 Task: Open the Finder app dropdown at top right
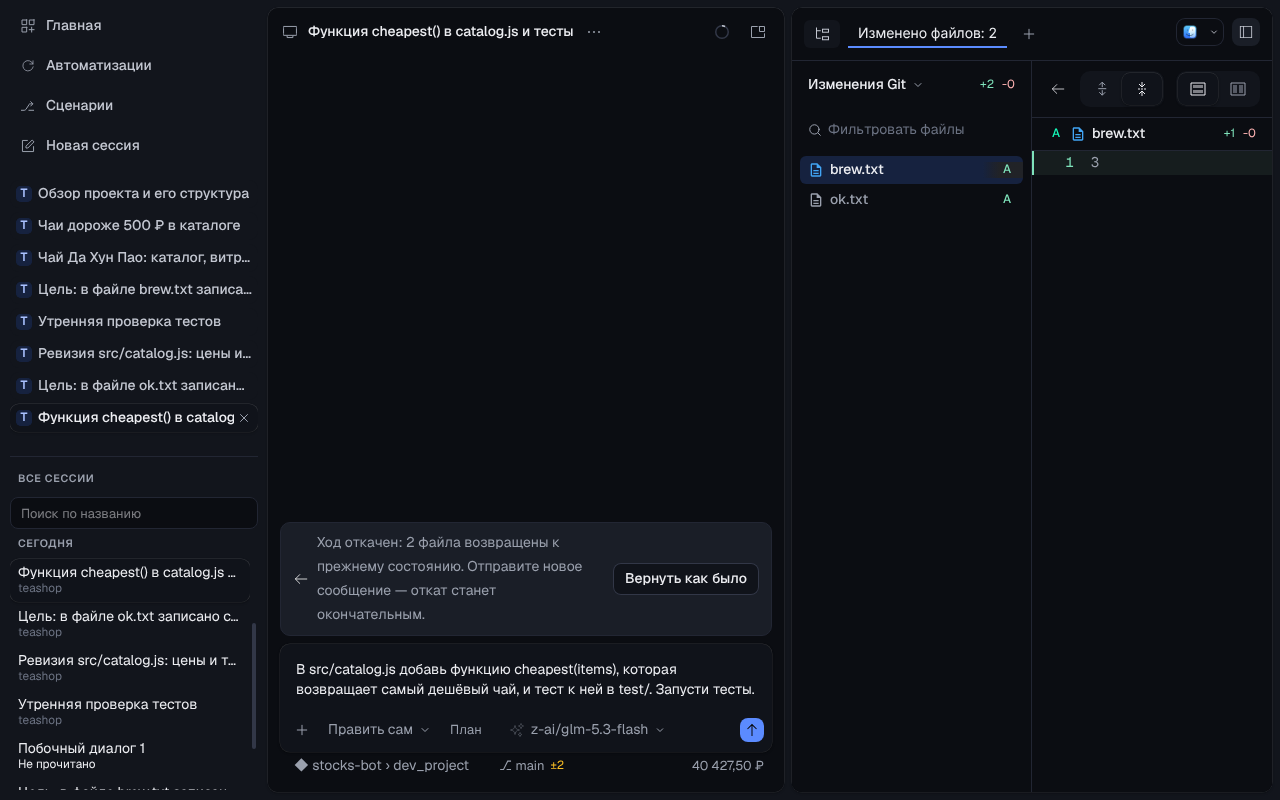[x=1199, y=32]
